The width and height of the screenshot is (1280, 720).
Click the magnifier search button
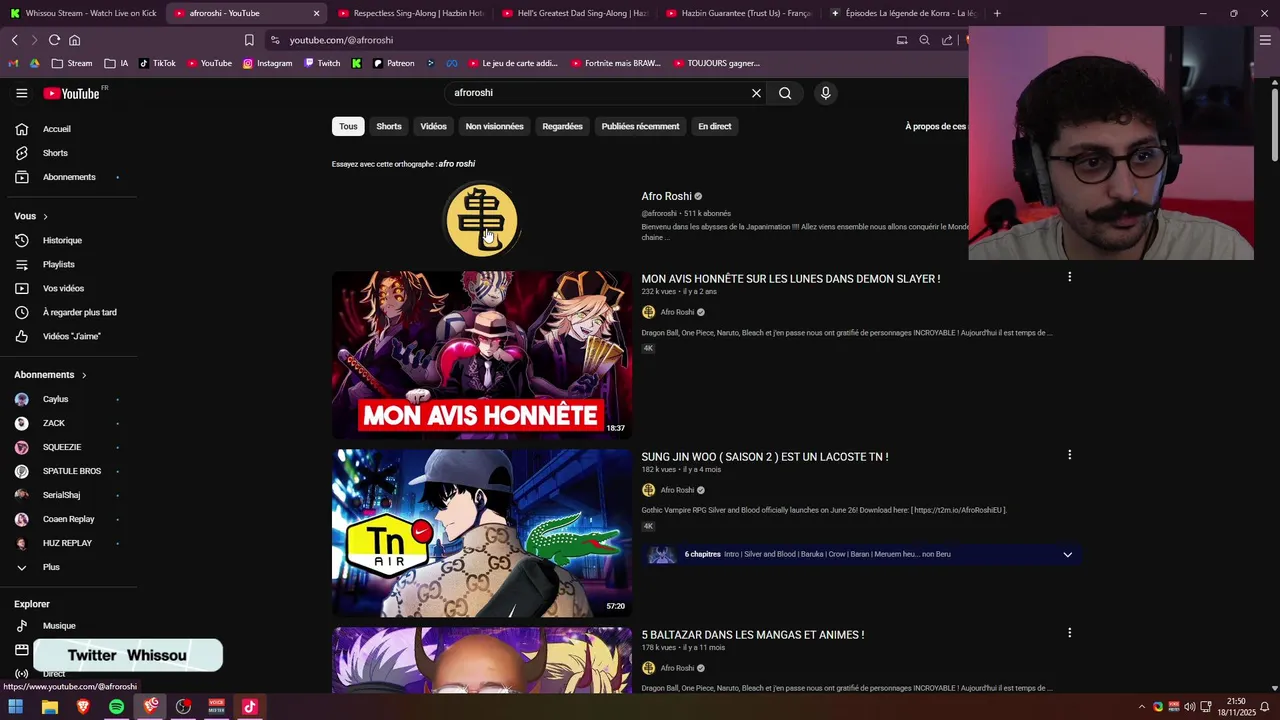(785, 93)
